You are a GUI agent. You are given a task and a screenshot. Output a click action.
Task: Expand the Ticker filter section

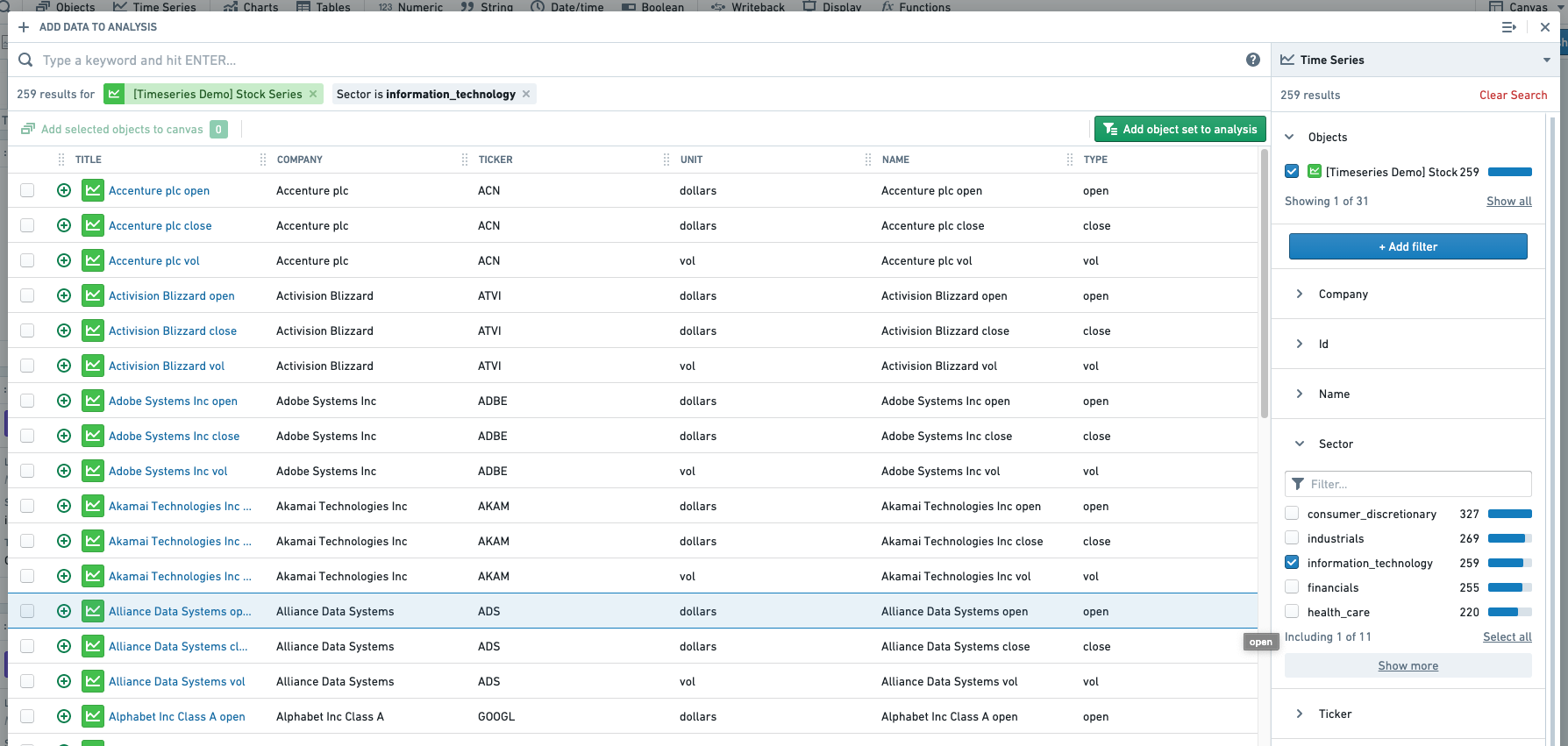(x=1300, y=714)
